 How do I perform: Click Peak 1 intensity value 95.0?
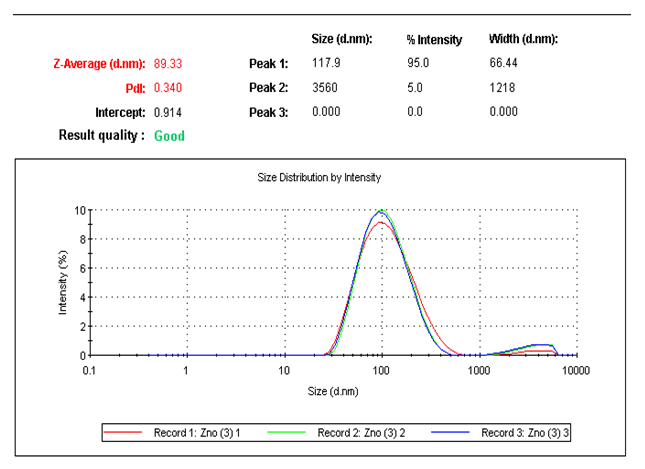coord(418,64)
